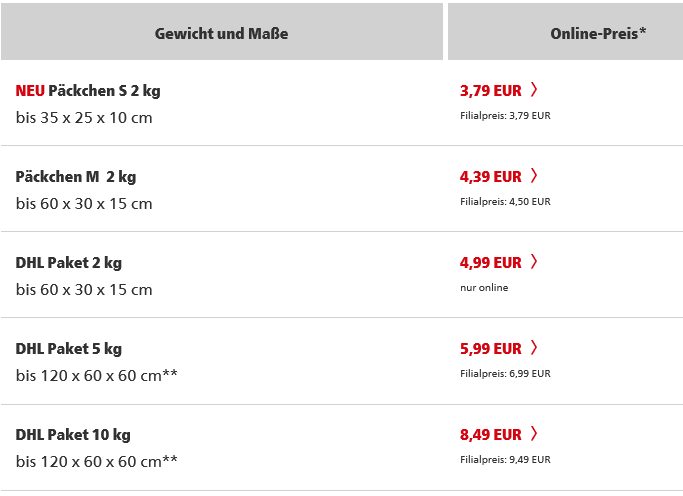Select the Päckchen M 2 kg title
683x496 pixels.
click(76, 177)
